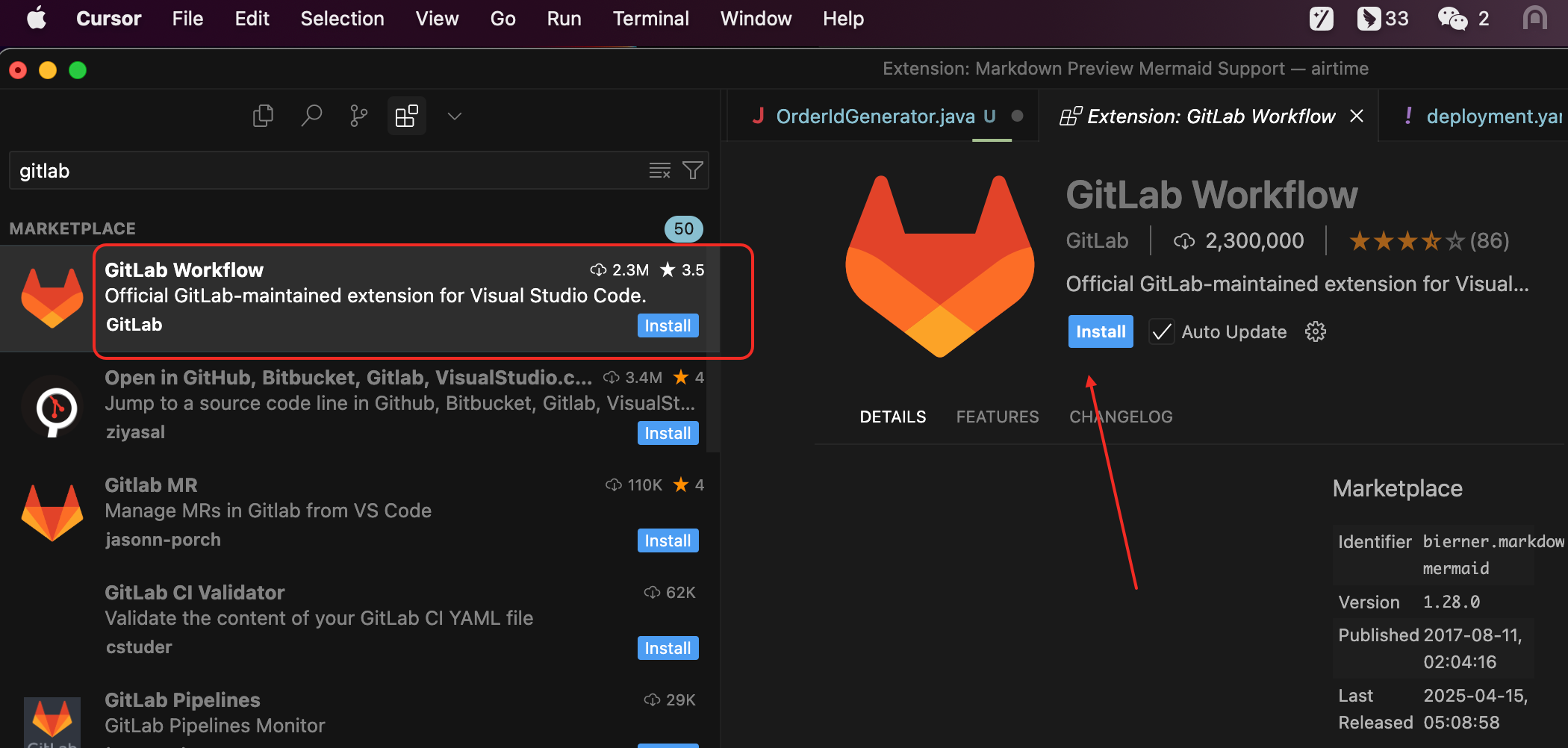Viewport: 1568px width, 748px height.
Task: Select the GitLab CI Validator entry
Action: click(360, 620)
